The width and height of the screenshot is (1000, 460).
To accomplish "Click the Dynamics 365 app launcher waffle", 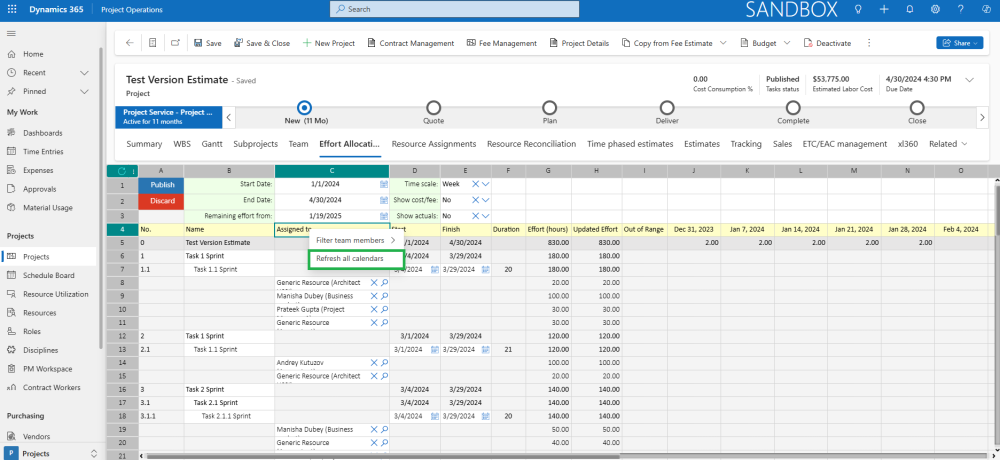I will 12,9.
